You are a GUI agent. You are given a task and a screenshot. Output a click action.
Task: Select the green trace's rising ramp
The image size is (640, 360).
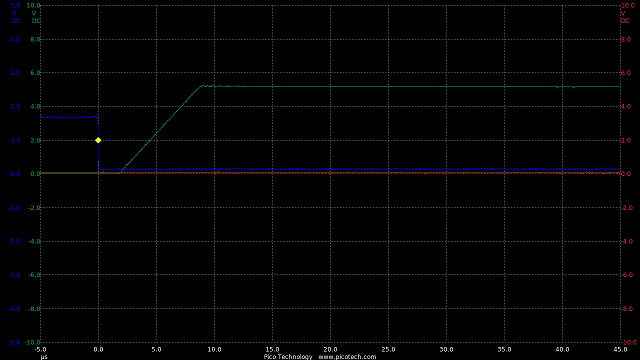click(x=161, y=129)
